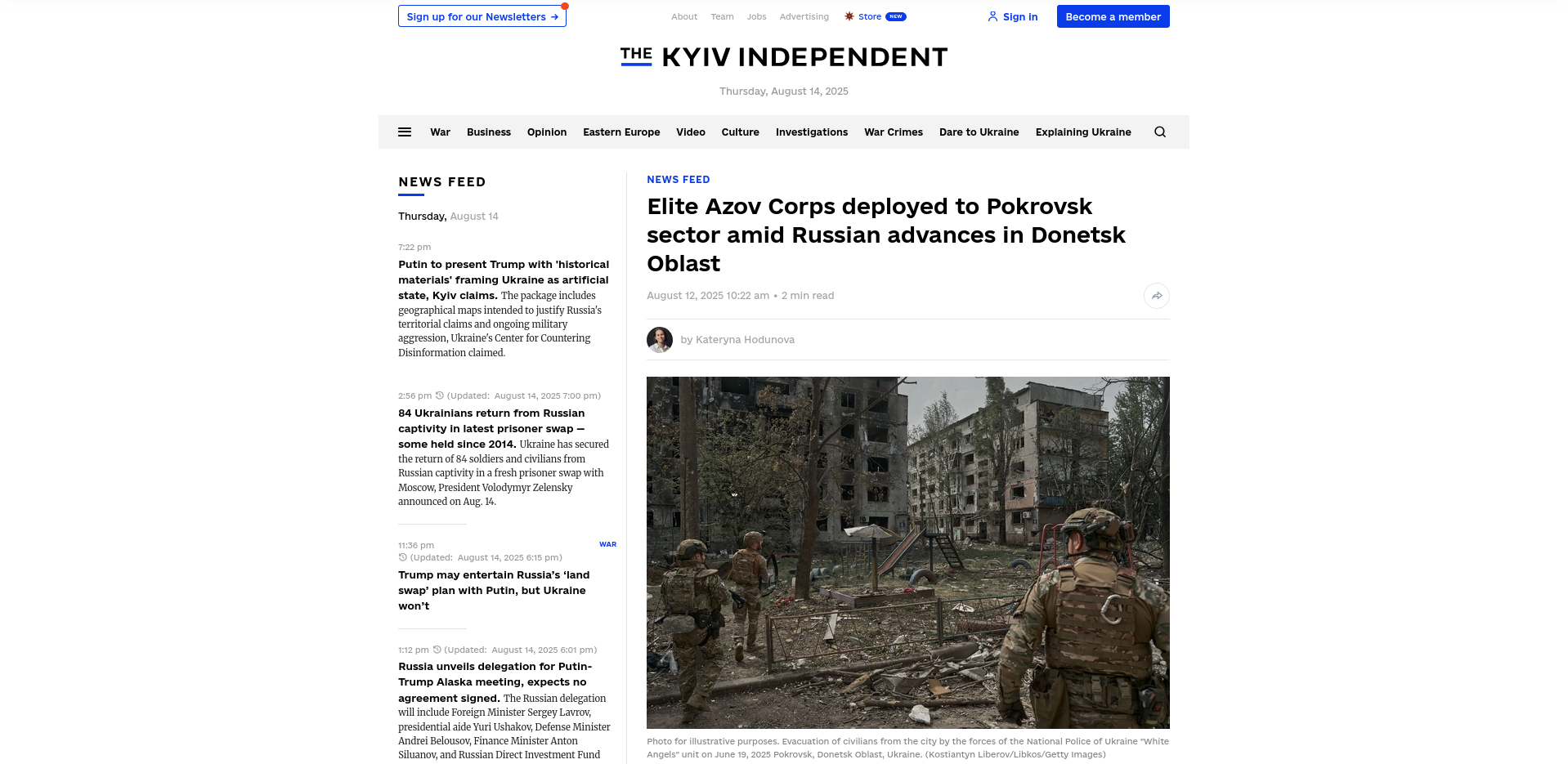1568x764 pixels.
Task: Open the Investigations section
Action: pos(812,132)
